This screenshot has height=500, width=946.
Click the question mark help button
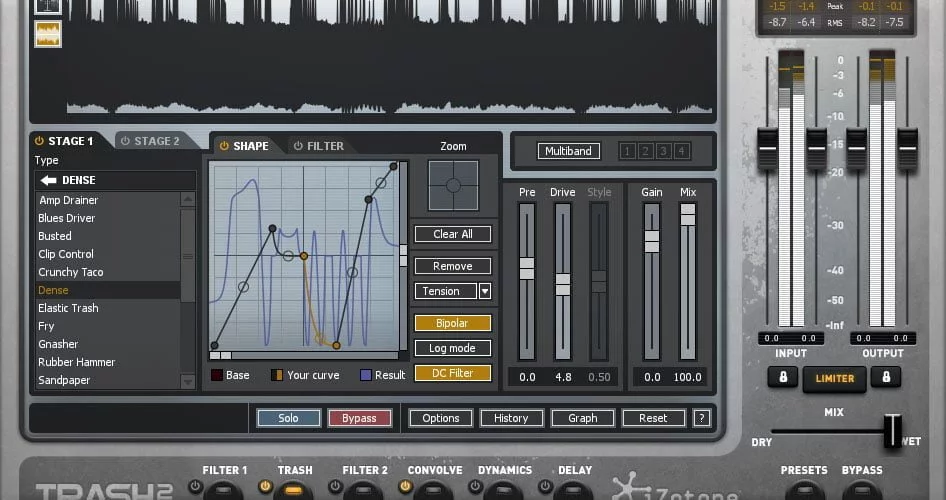(701, 418)
